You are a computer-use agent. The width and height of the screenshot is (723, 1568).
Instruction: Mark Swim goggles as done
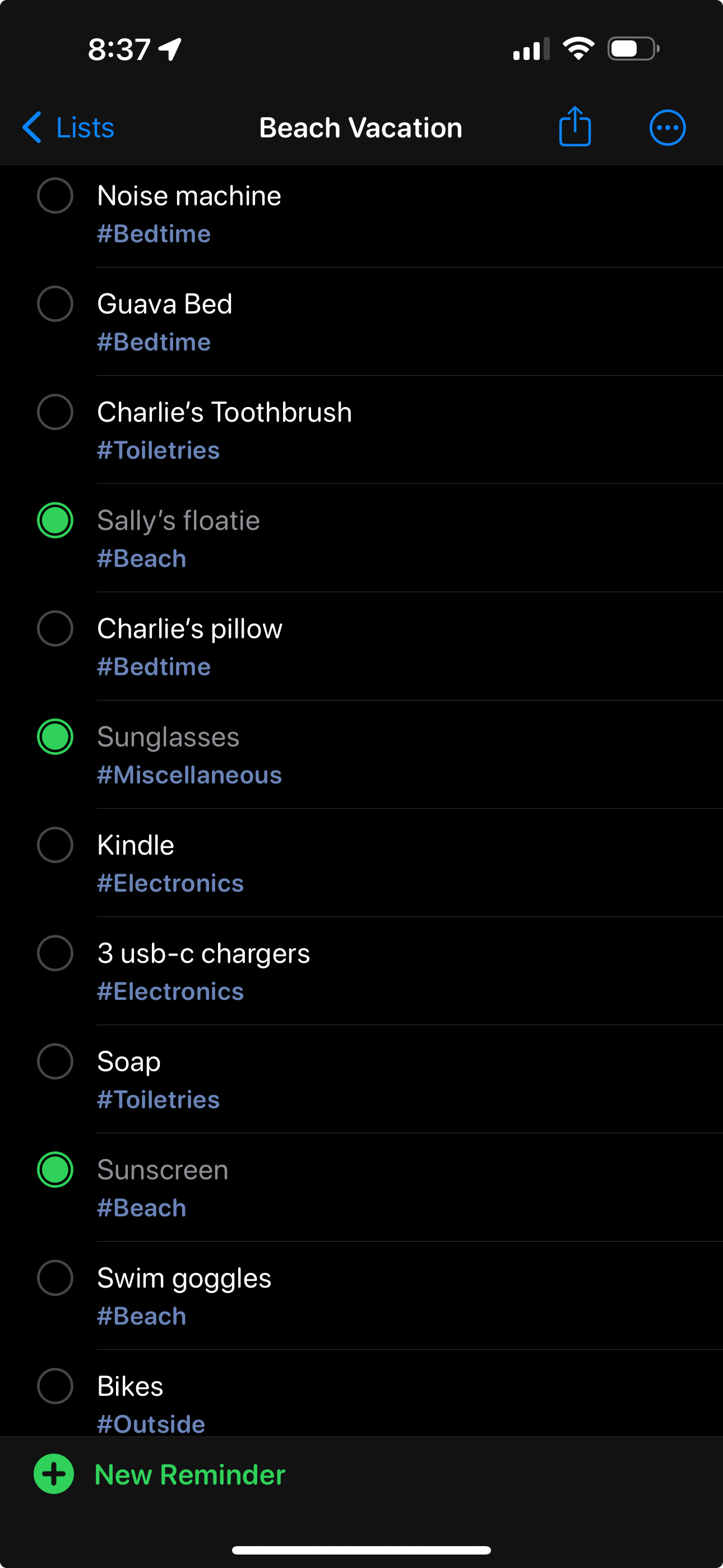pos(55,1278)
